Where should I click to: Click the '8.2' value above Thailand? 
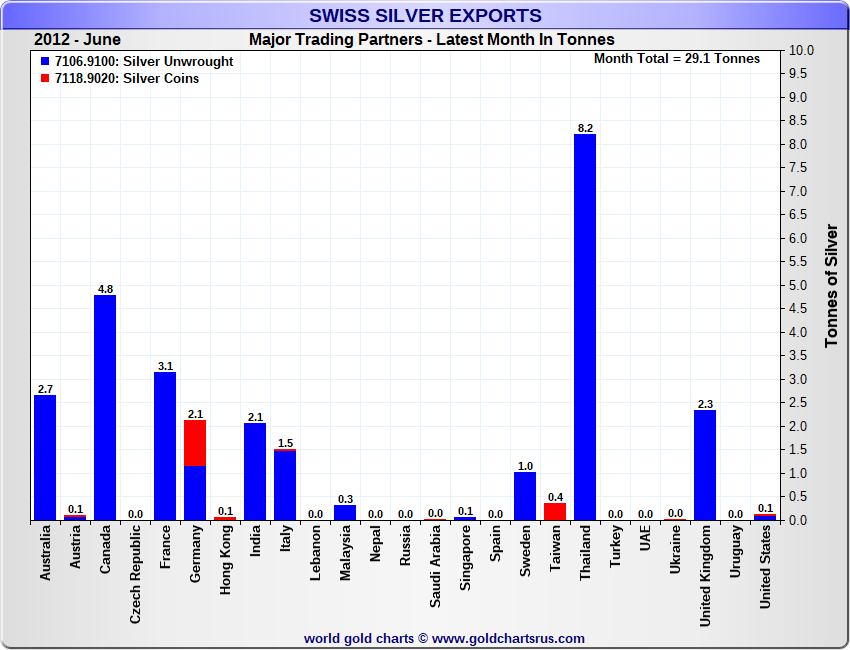pos(585,128)
